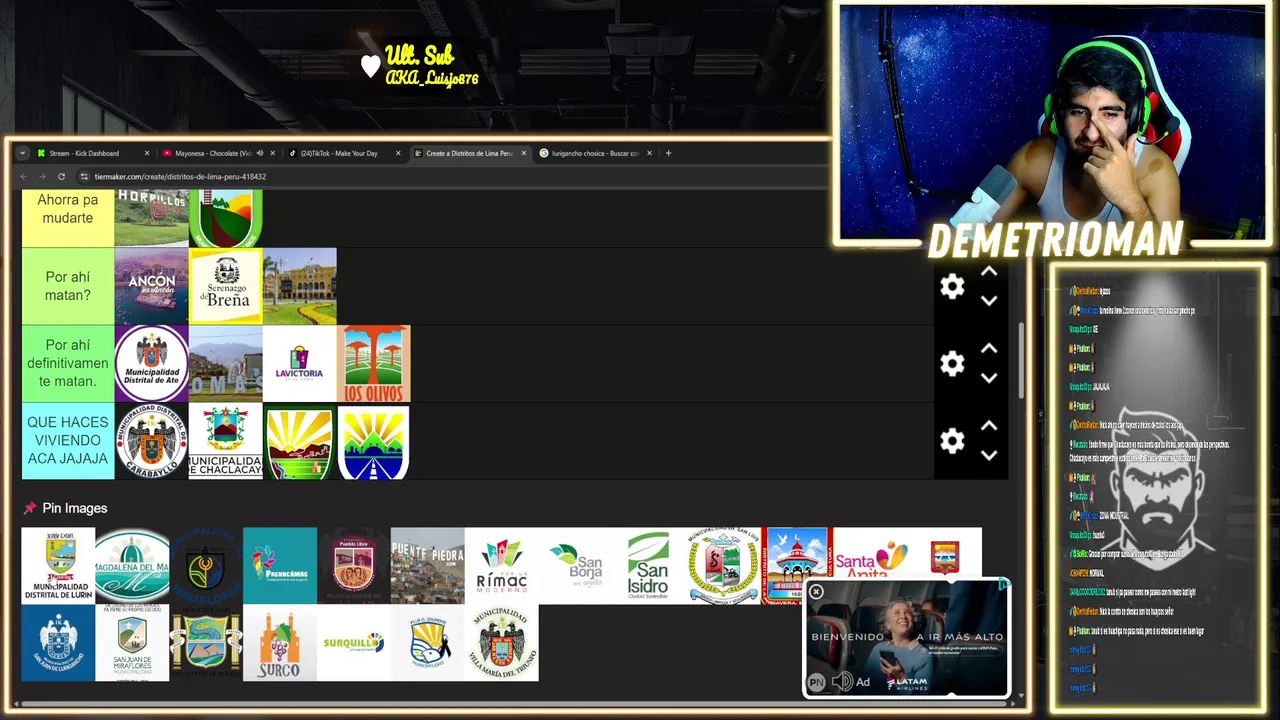The height and width of the screenshot is (720, 1280).
Task: Switch to Stream - Kick Dashboard tab
Action: 92,153
